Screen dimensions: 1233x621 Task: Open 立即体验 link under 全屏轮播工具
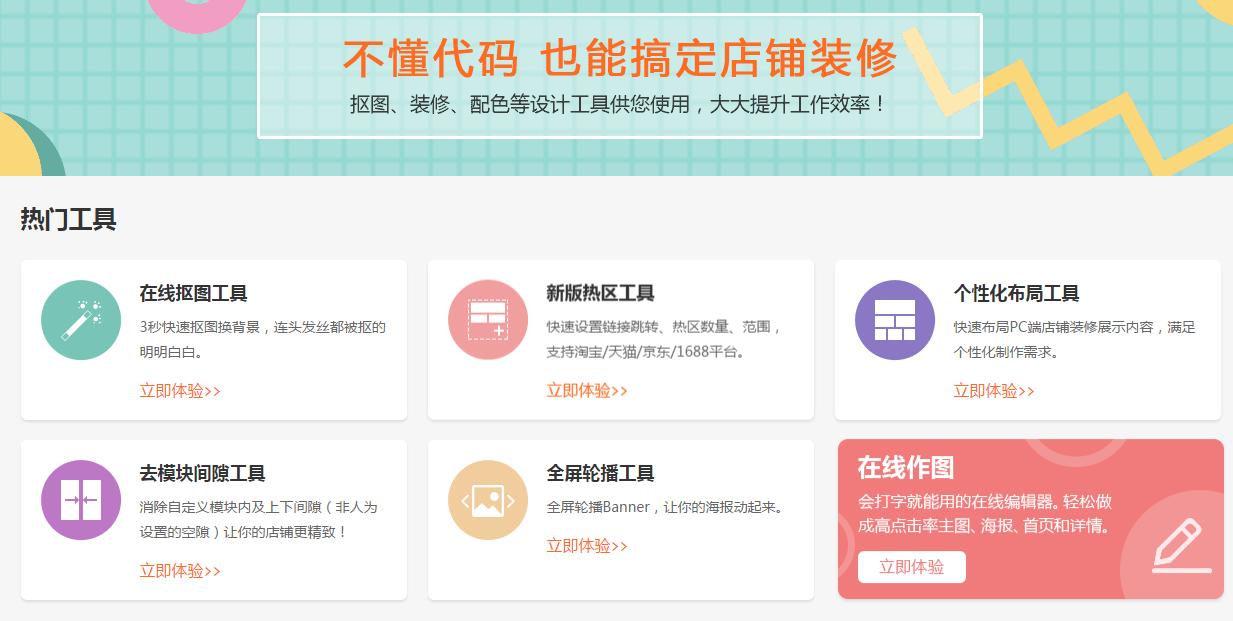pyautogui.click(x=586, y=546)
